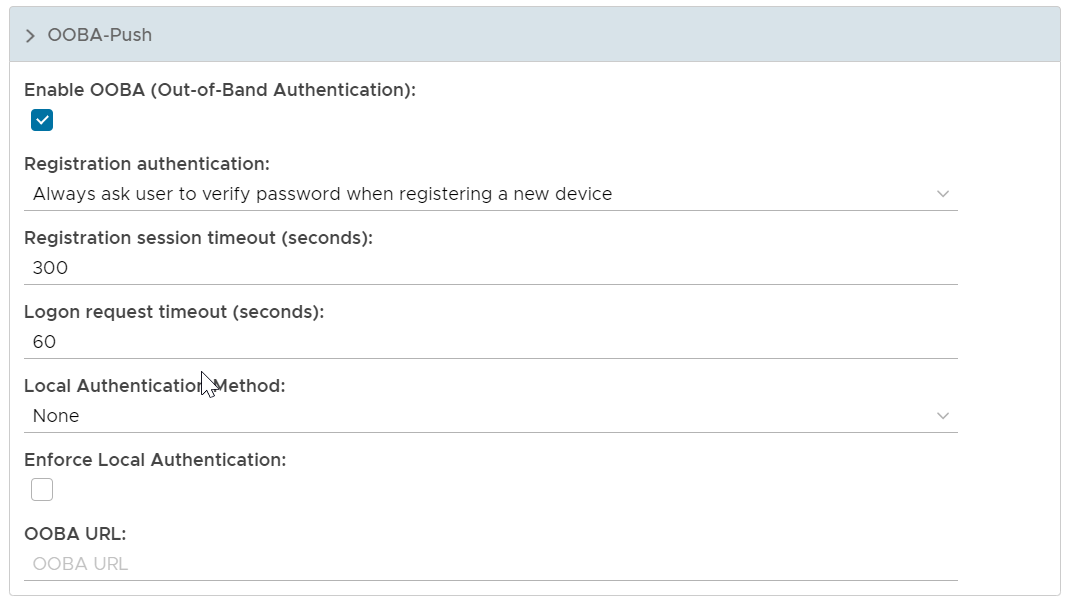Enable the Enforce Local Authentication checkbox

click(x=42, y=490)
